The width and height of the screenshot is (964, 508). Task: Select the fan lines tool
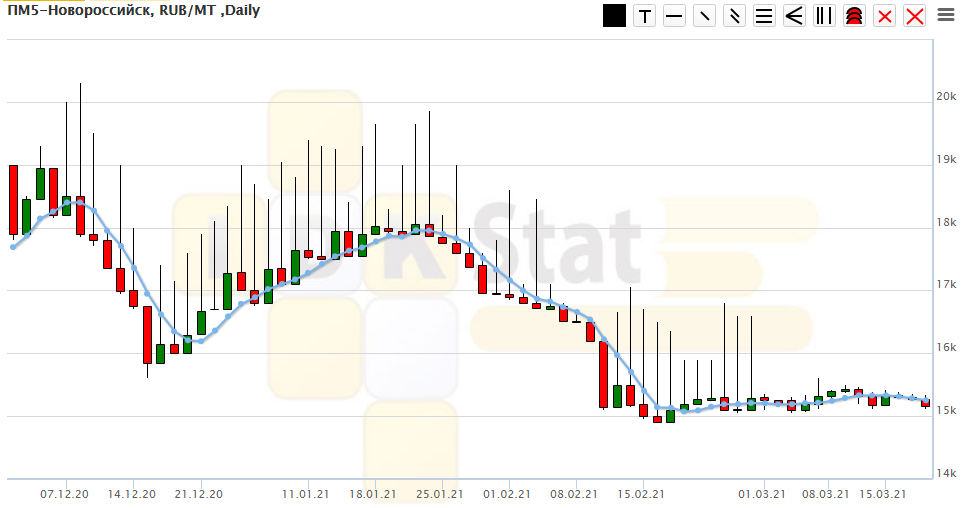[x=794, y=16]
